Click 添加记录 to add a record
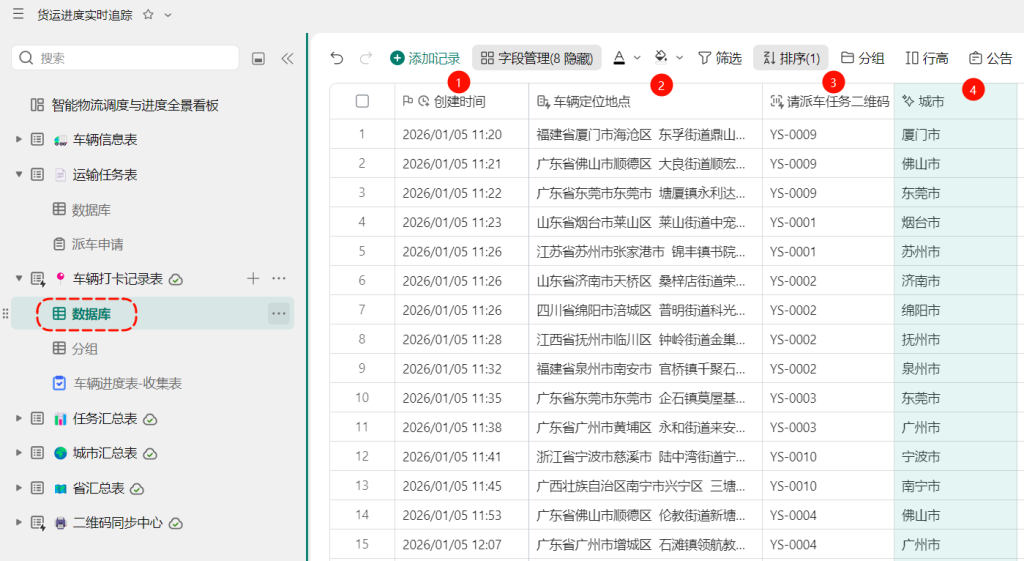The width and height of the screenshot is (1024, 561). 425,58
